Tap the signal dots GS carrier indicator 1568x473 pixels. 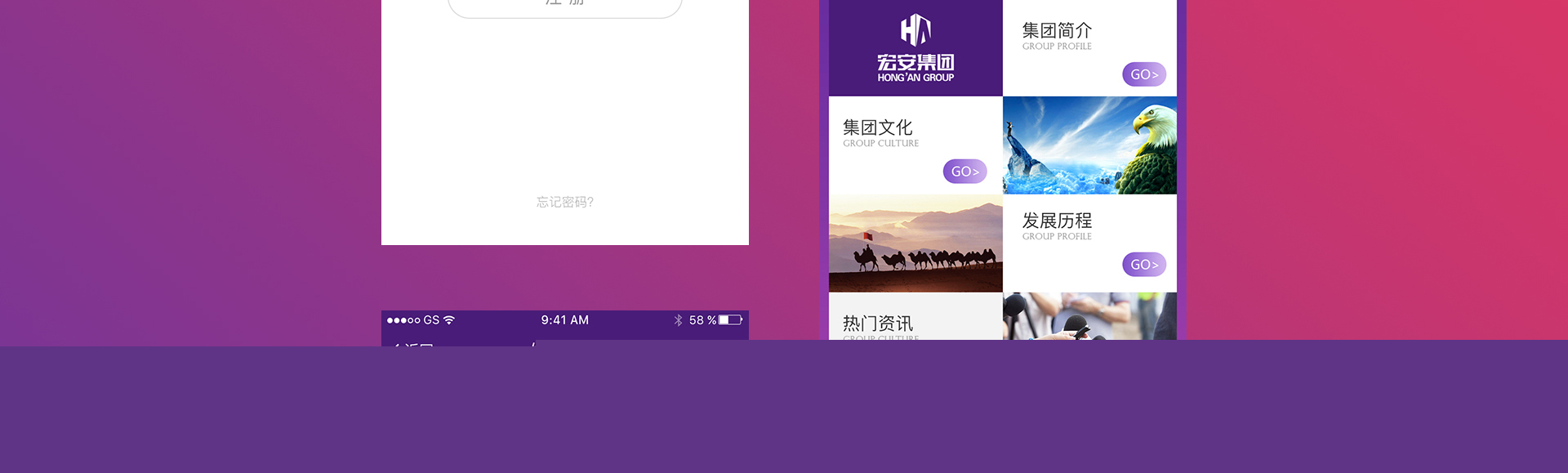pyautogui.click(x=413, y=320)
